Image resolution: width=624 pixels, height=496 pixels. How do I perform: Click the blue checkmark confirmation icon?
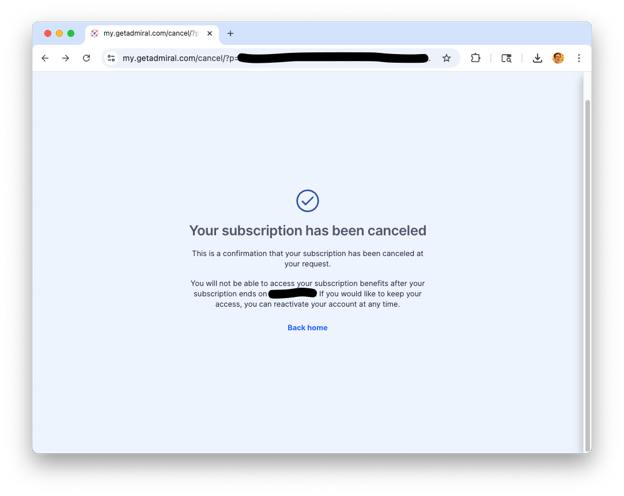pyautogui.click(x=307, y=201)
